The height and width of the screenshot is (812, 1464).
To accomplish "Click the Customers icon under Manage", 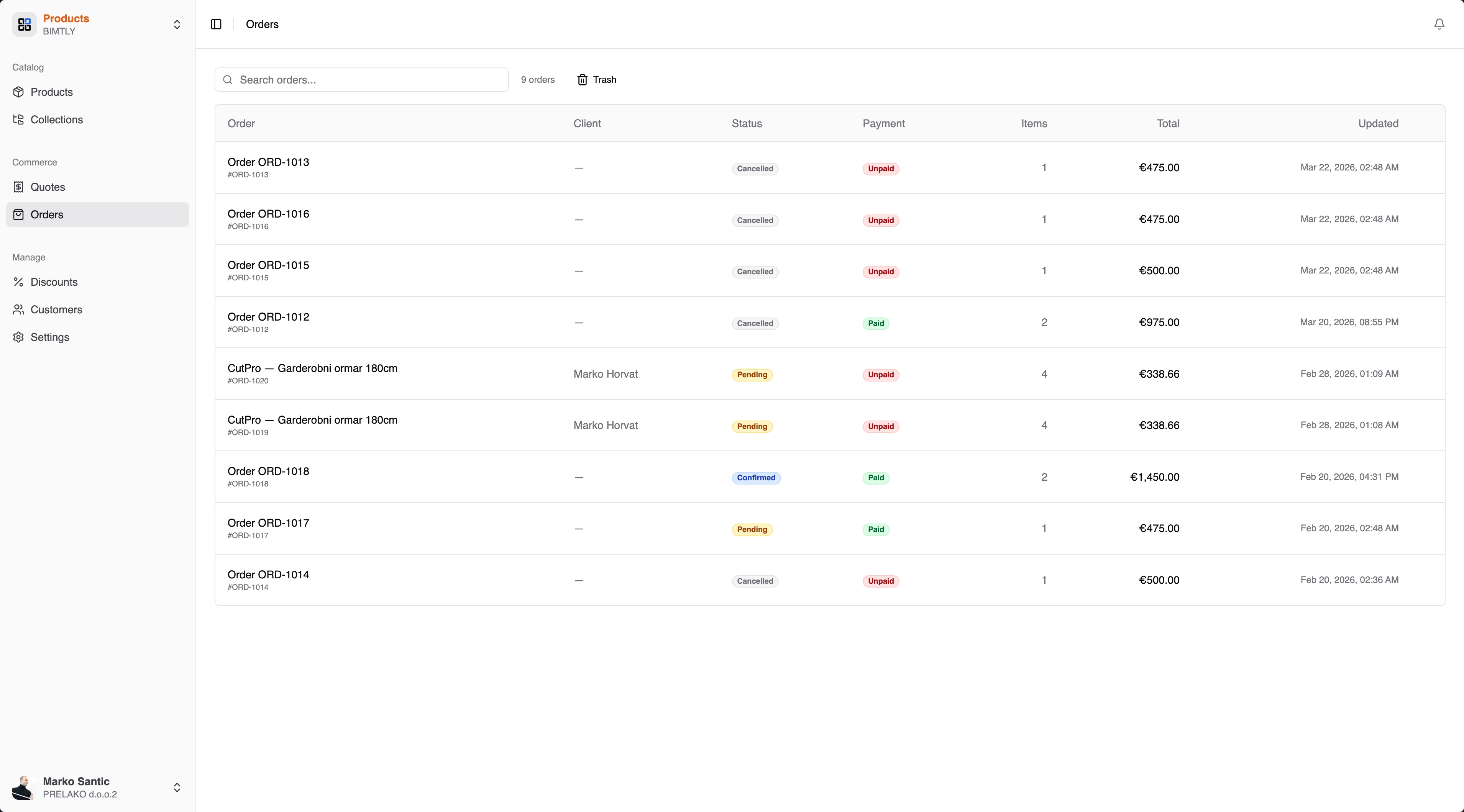I will point(19,309).
